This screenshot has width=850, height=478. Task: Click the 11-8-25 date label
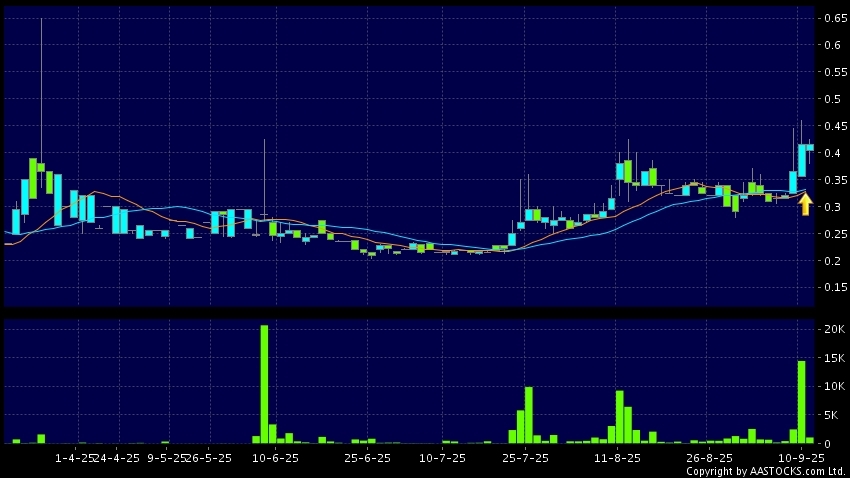pos(617,458)
